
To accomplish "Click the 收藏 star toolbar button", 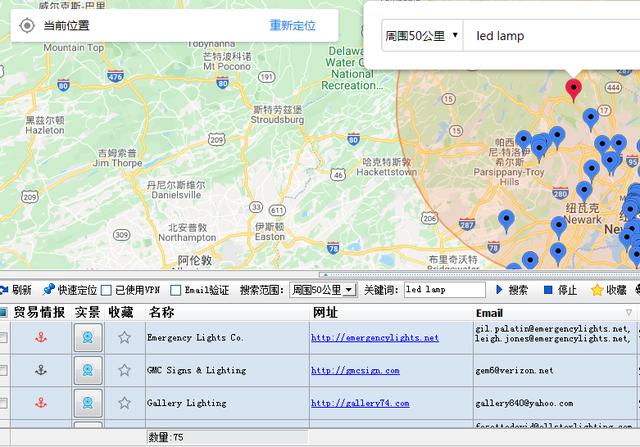I will click(x=609, y=290).
